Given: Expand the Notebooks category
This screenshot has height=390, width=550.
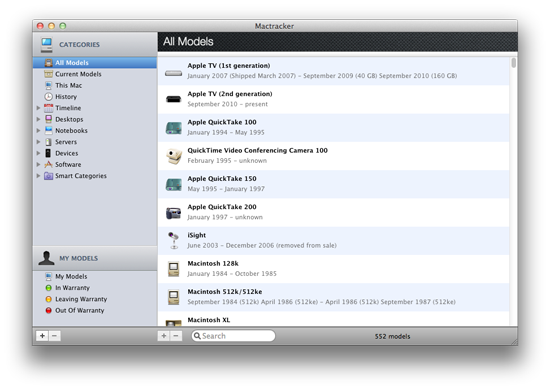Looking at the screenshot, I should click(x=38, y=130).
